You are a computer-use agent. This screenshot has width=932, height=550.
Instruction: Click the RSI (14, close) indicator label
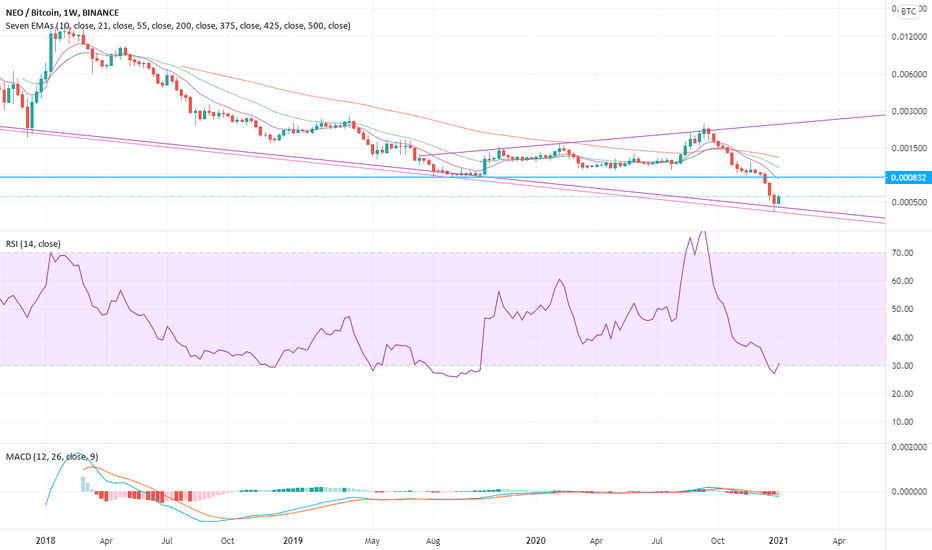[33, 244]
